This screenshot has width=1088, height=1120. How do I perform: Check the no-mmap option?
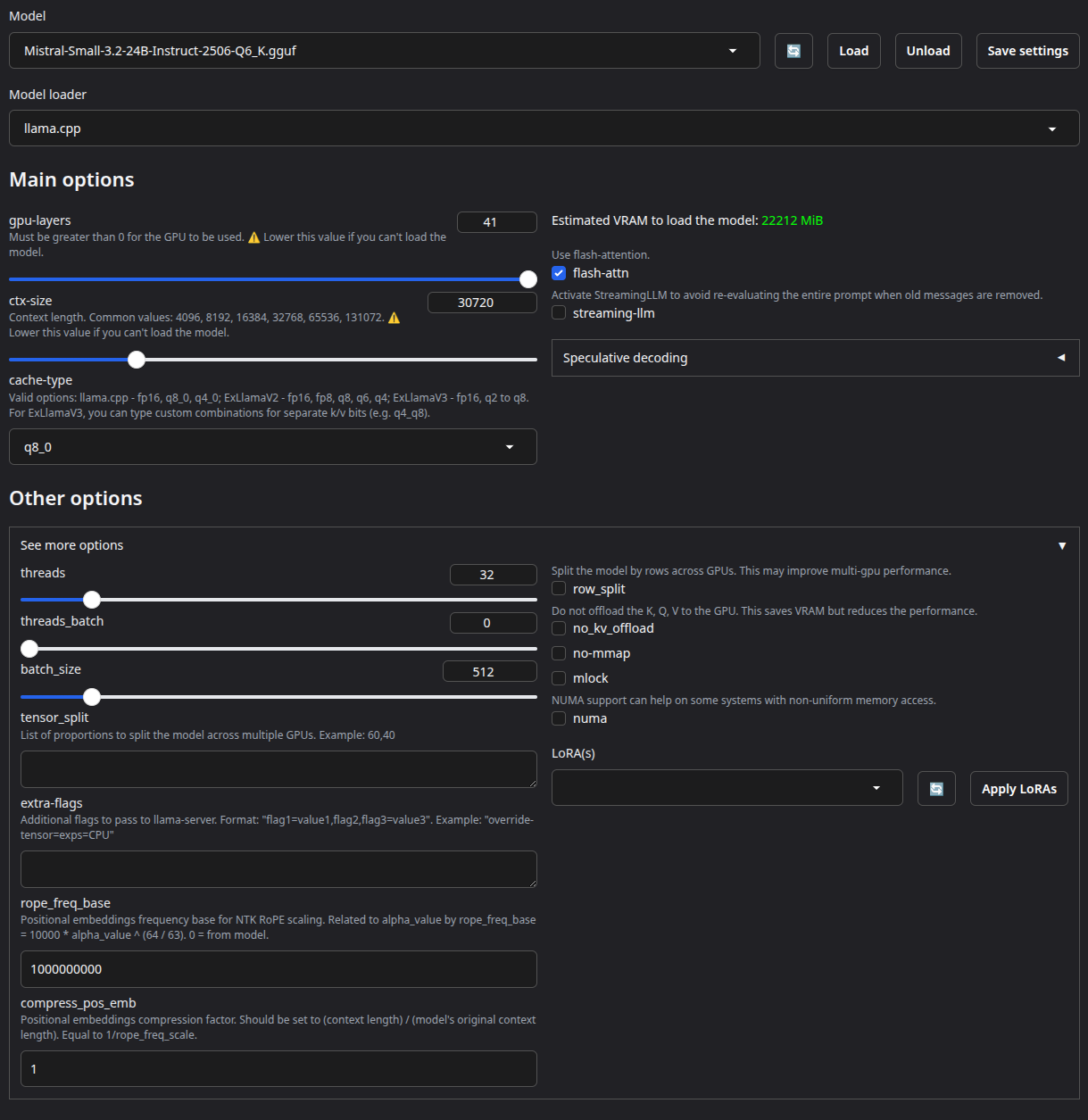point(559,653)
